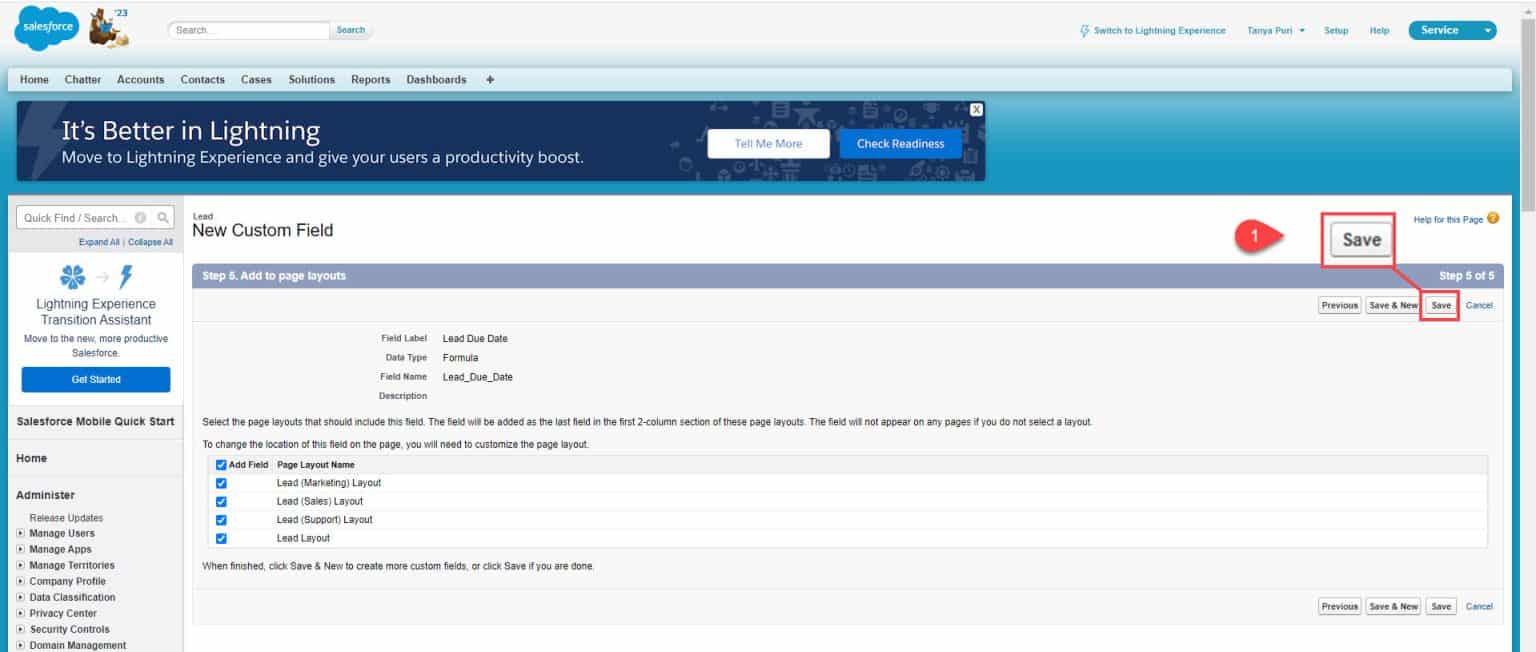This screenshot has width=1536, height=652.
Task: Click the upper Previous button
Action: (1339, 306)
